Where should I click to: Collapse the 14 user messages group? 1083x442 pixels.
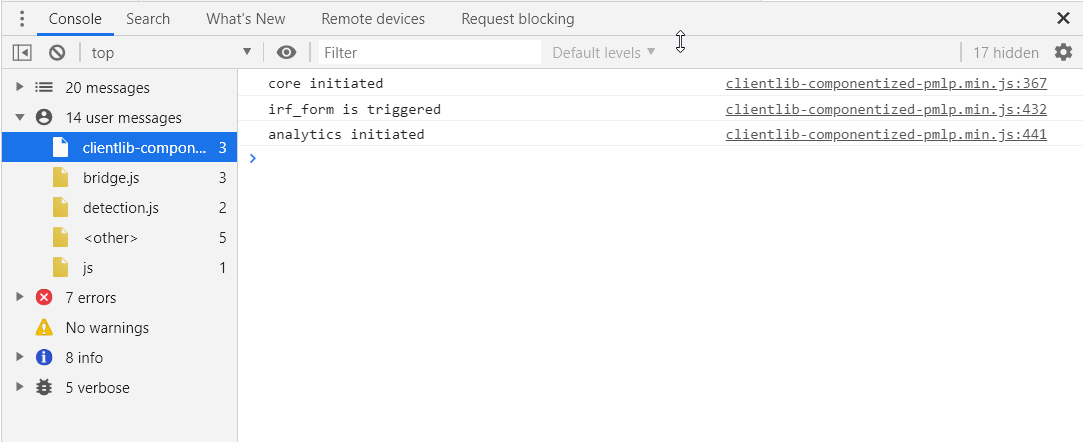(19, 117)
